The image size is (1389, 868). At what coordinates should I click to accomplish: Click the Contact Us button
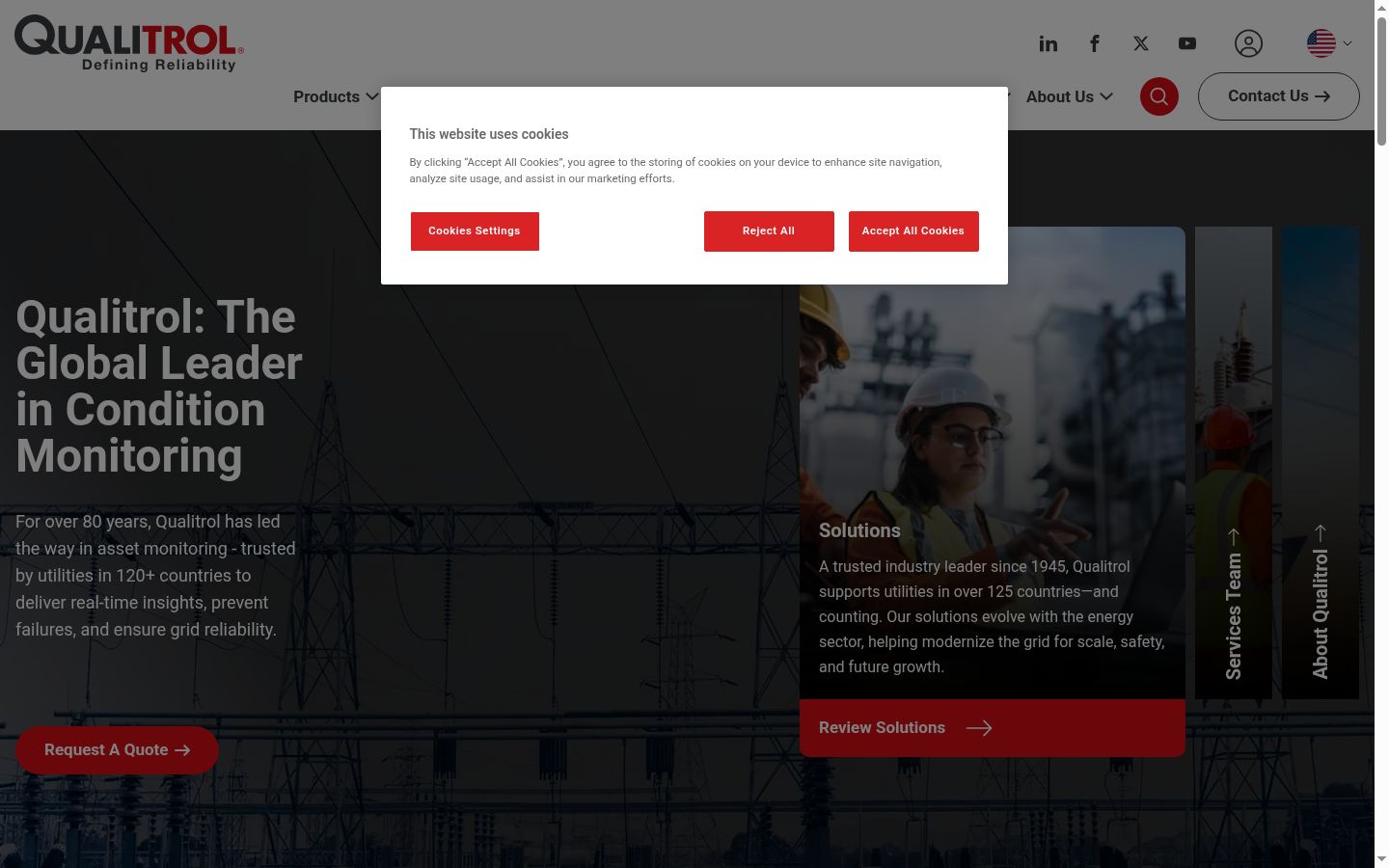coord(1279,96)
